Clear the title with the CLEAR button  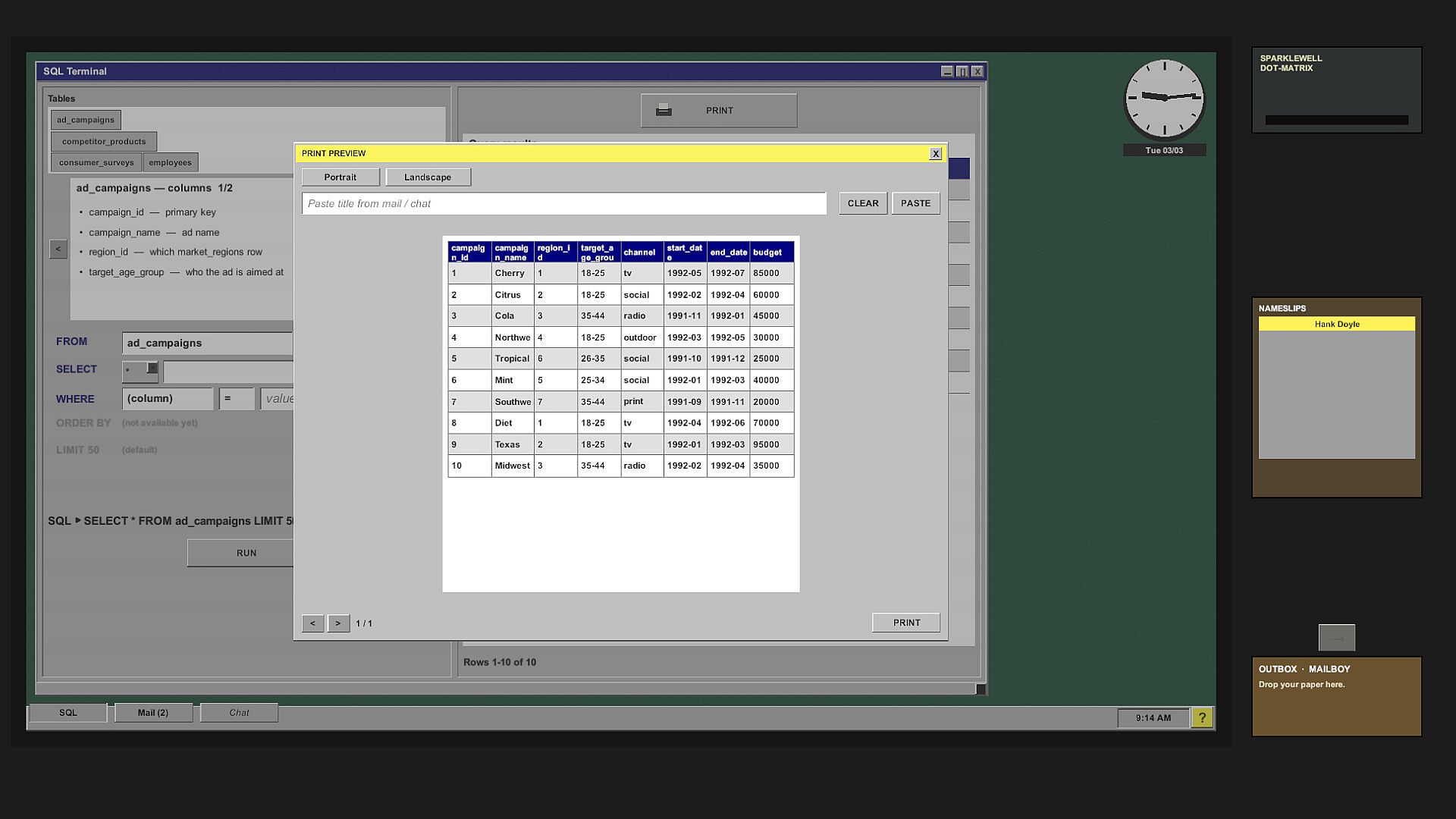coord(863,203)
